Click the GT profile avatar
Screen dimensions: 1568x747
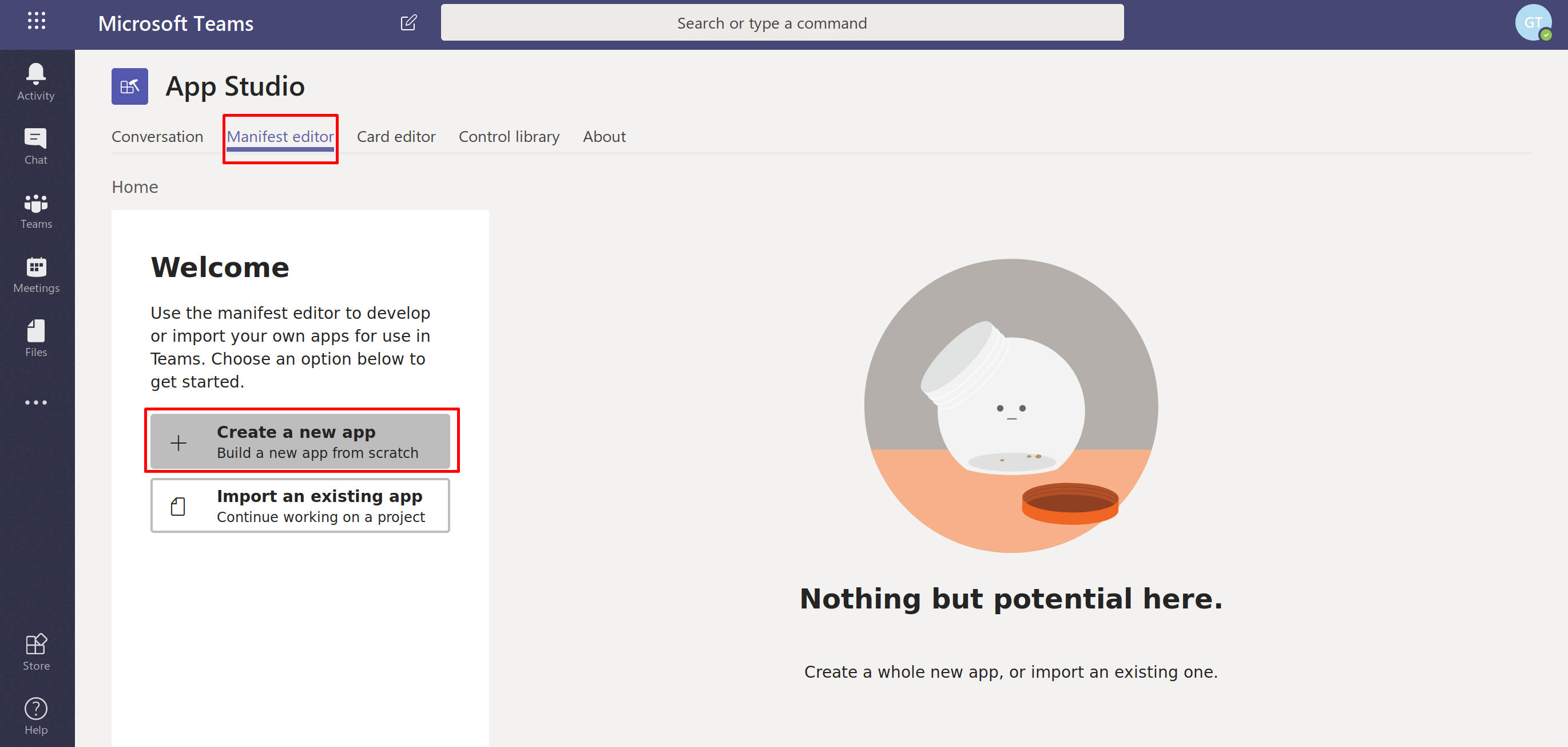[x=1533, y=22]
